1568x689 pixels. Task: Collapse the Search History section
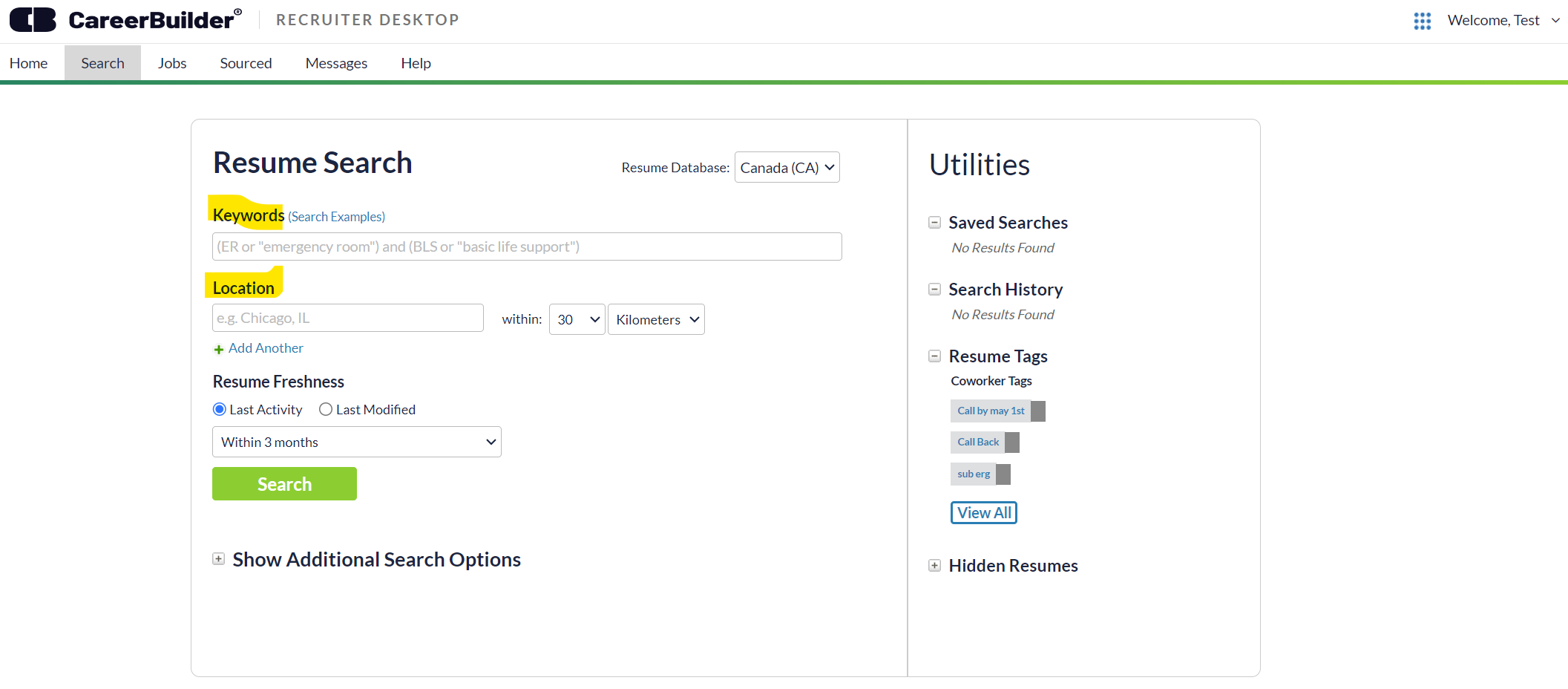[935, 290]
